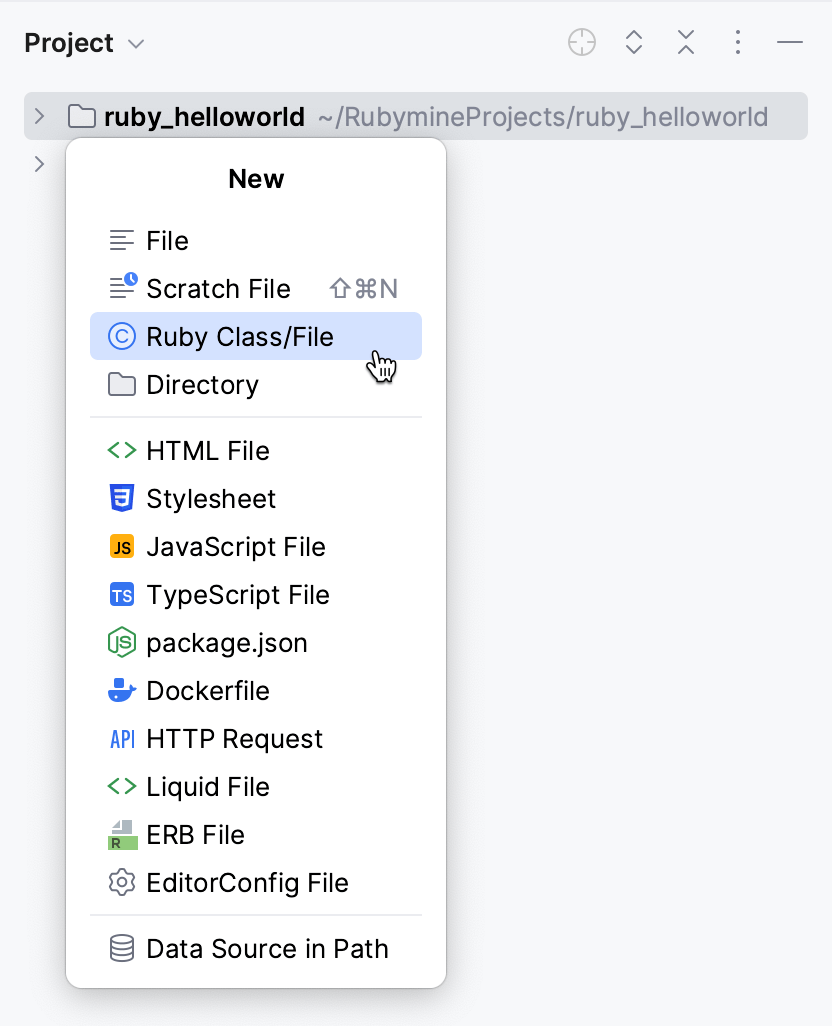Choose Scratch File from the New menu
Image resolution: width=832 pixels, height=1026 pixels.
click(x=219, y=289)
